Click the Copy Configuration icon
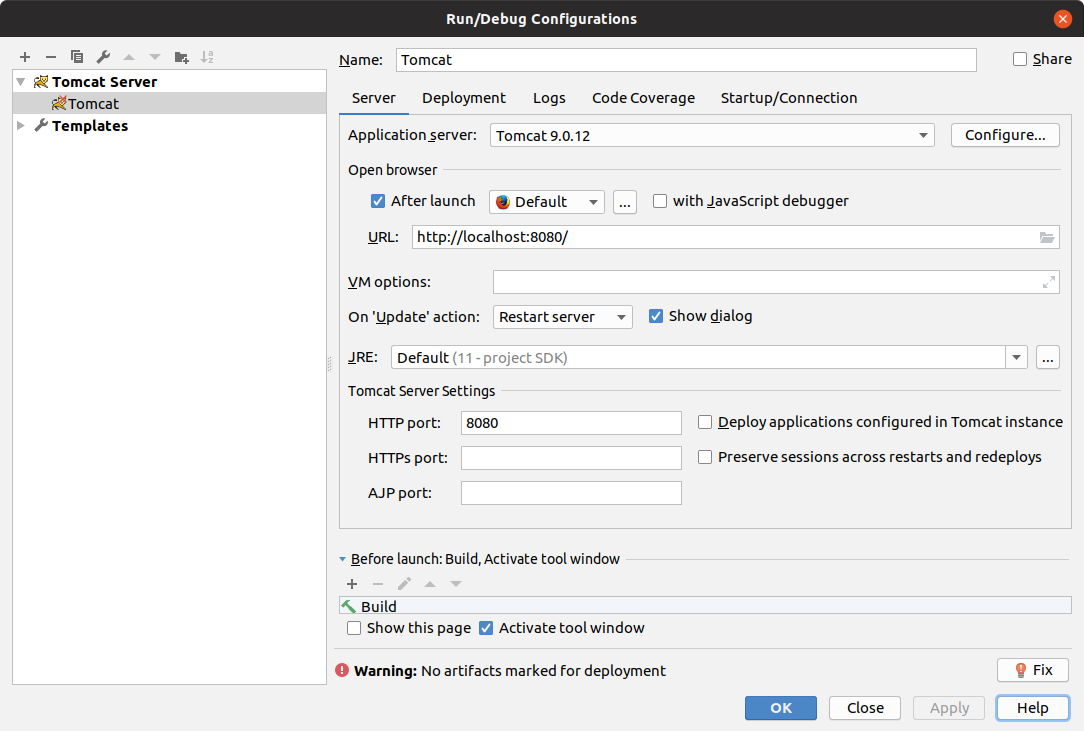 pos(77,57)
